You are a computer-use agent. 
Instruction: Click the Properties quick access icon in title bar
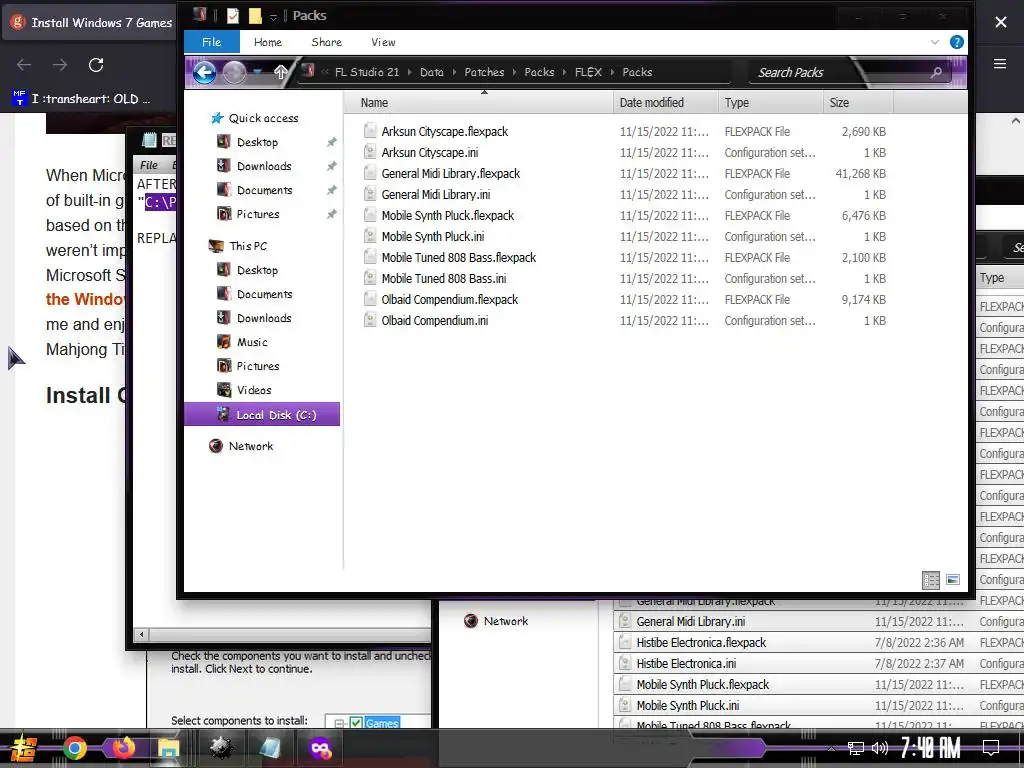tap(232, 15)
